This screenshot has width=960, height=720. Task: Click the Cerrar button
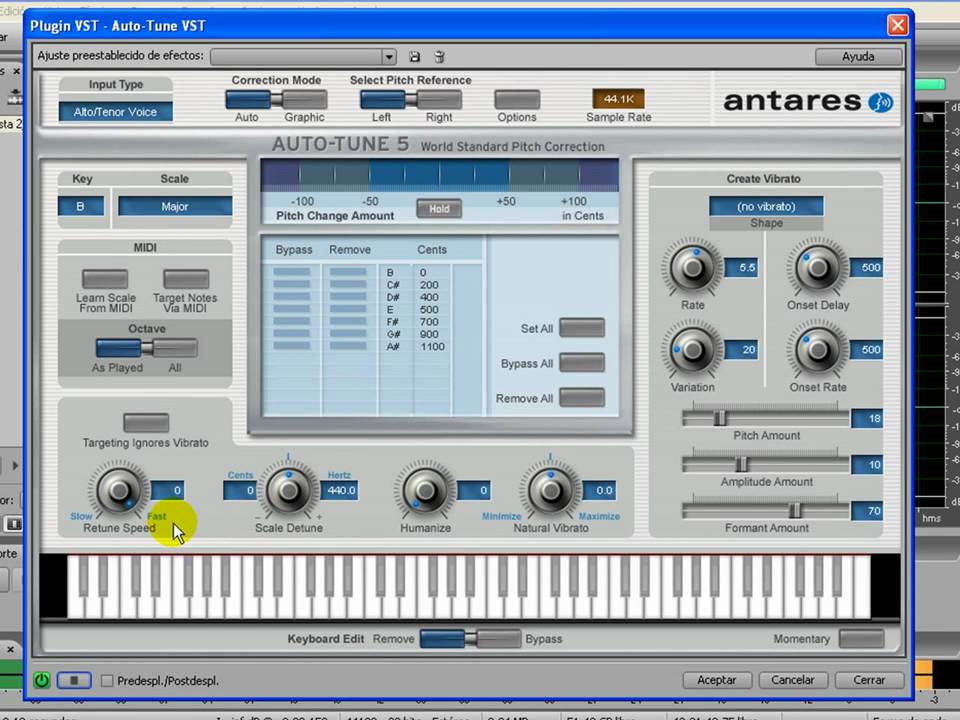point(869,680)
